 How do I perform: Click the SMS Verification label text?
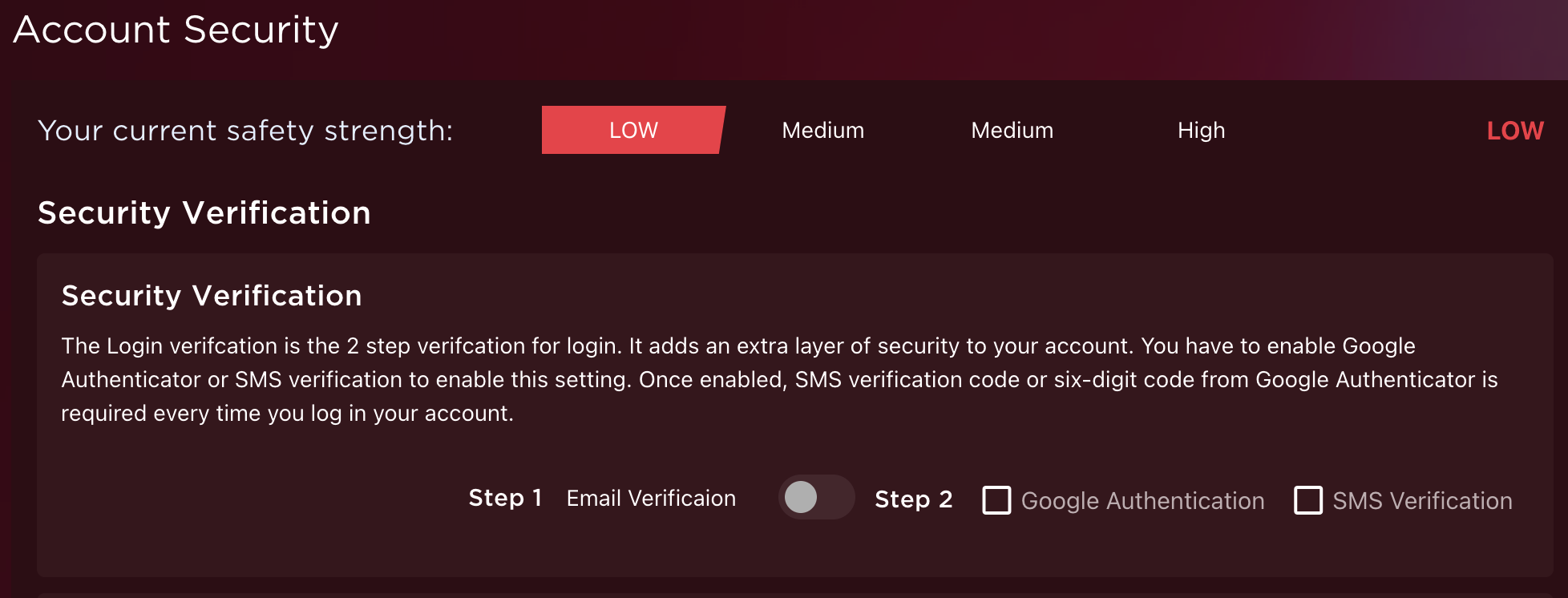pos(1422,501)
